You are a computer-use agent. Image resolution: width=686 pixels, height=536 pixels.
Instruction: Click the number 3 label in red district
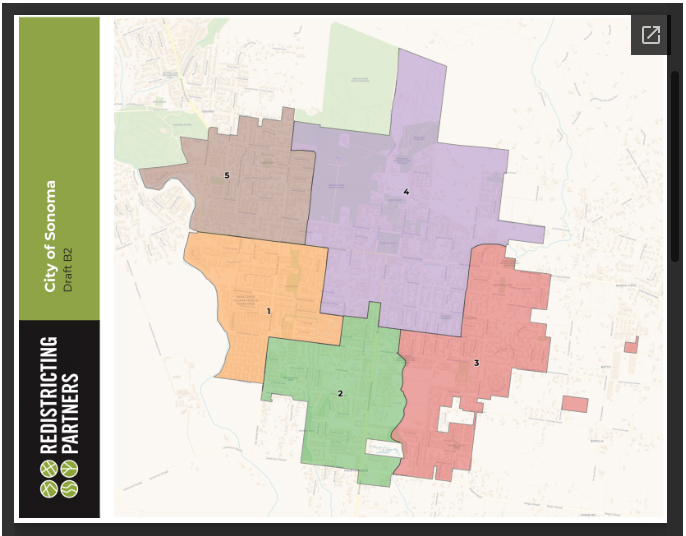click(x=476, y=362)
